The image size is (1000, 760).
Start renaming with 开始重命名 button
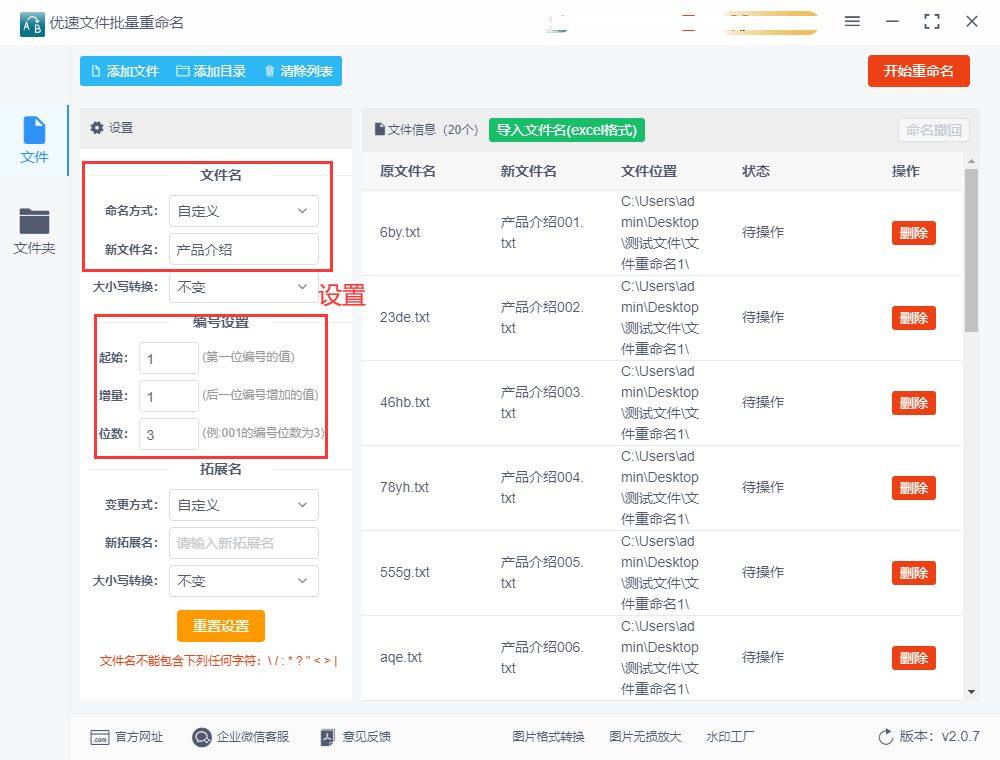(918, 71)
